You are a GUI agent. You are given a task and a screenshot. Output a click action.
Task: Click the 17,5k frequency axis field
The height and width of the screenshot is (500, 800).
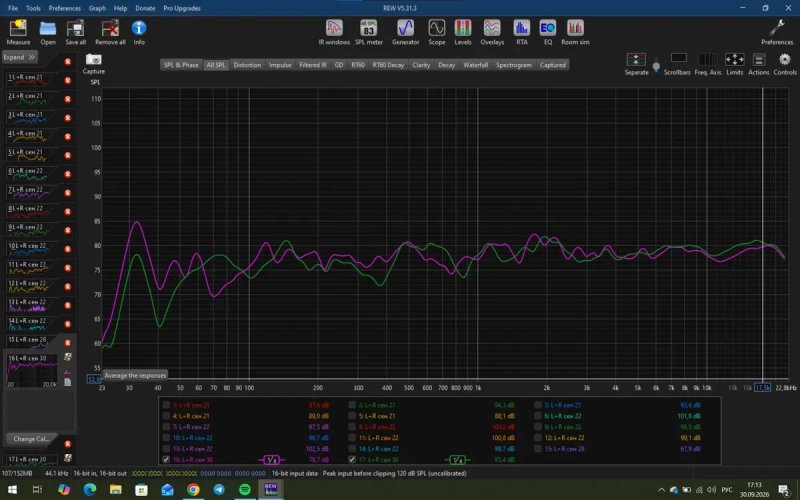coord(762,388)
